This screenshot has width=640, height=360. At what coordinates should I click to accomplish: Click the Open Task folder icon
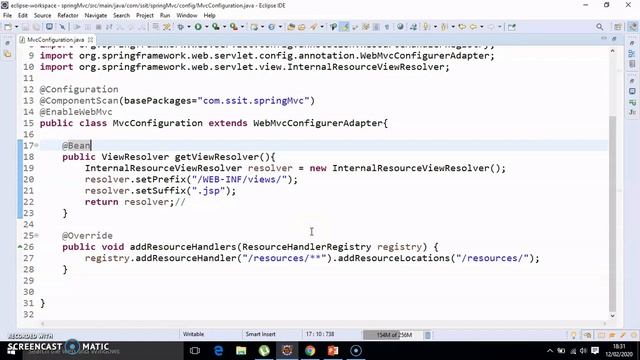pos(302,27)
